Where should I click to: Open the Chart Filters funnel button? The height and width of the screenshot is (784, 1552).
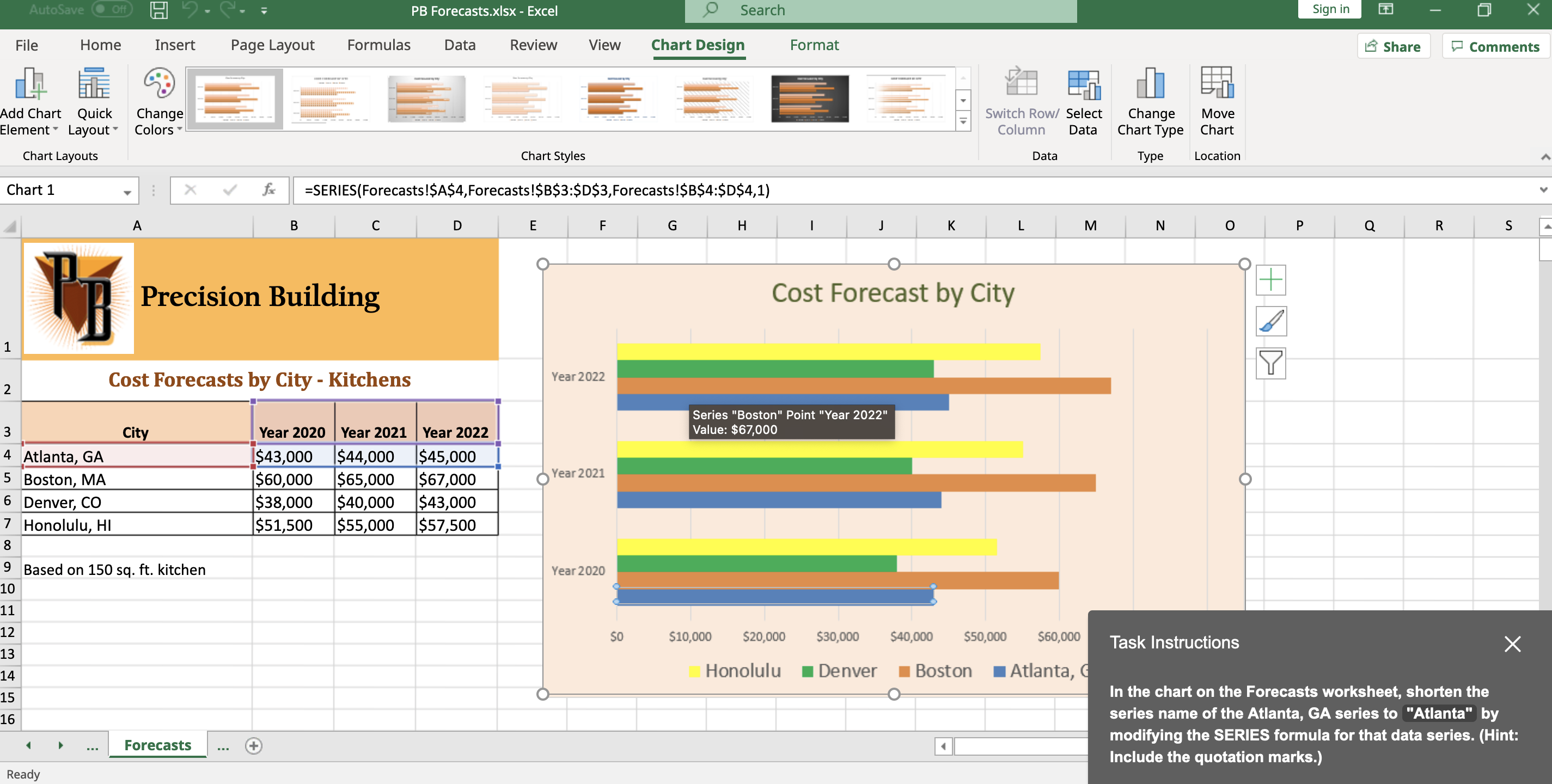tap(1270, 363)
